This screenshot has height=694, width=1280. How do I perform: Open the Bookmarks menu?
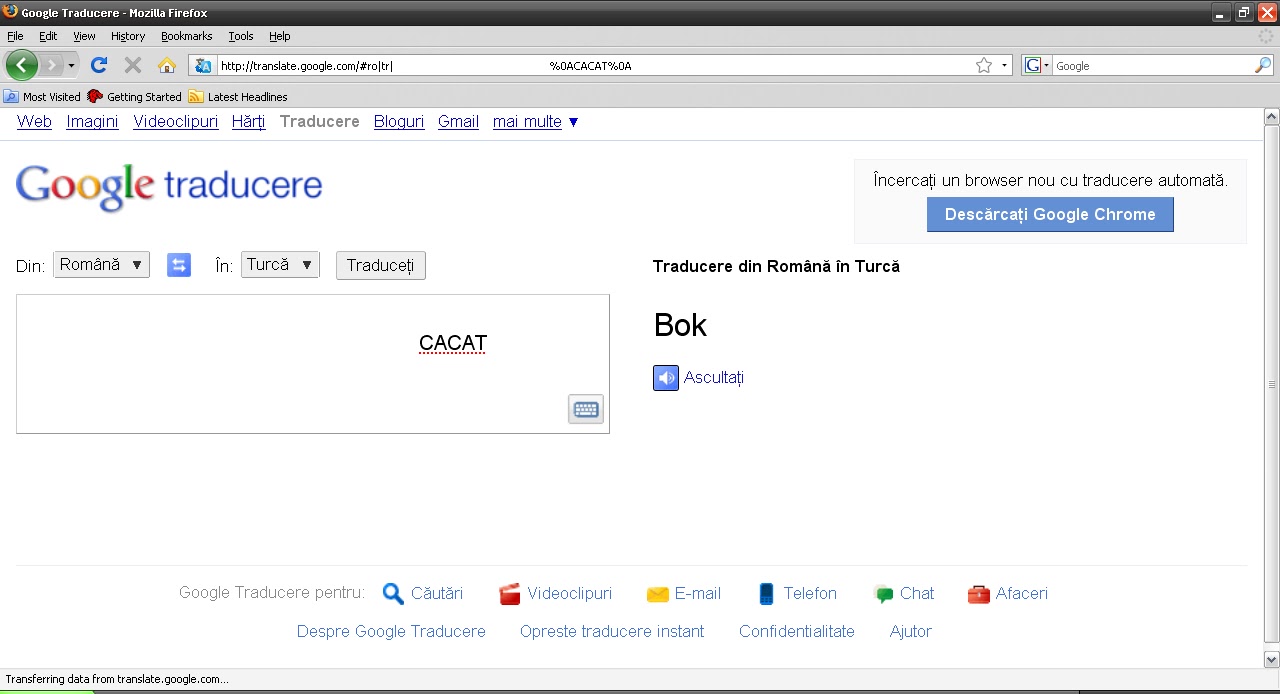click(186, 36)
